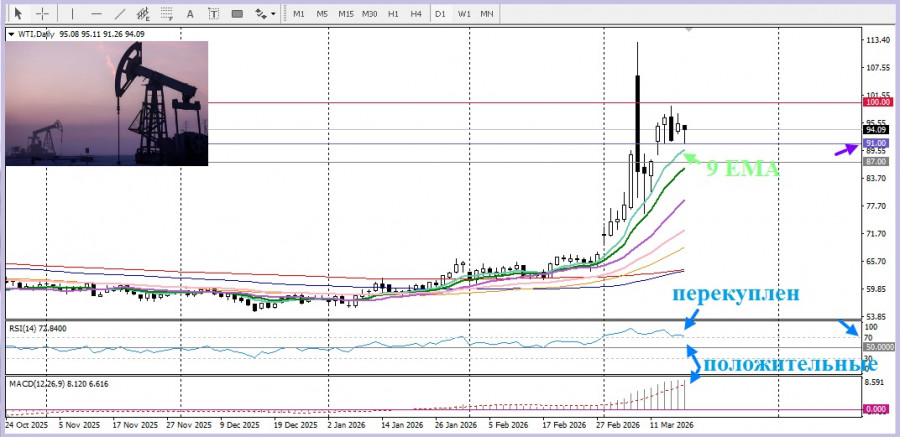Screen dimensions: 900x437
Task: Open the arrows objects dropdown
Action: (265, 14)
